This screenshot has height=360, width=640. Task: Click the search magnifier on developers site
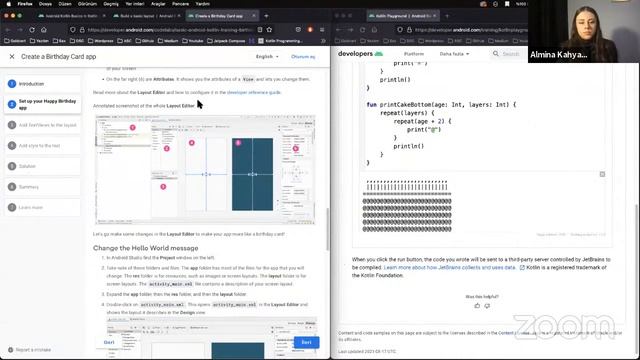point(496,54)
